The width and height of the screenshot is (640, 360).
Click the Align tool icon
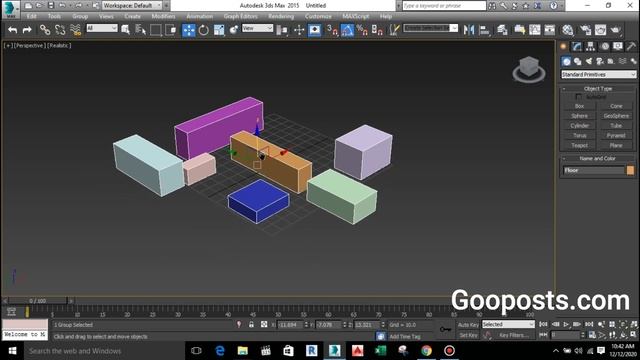484,30
